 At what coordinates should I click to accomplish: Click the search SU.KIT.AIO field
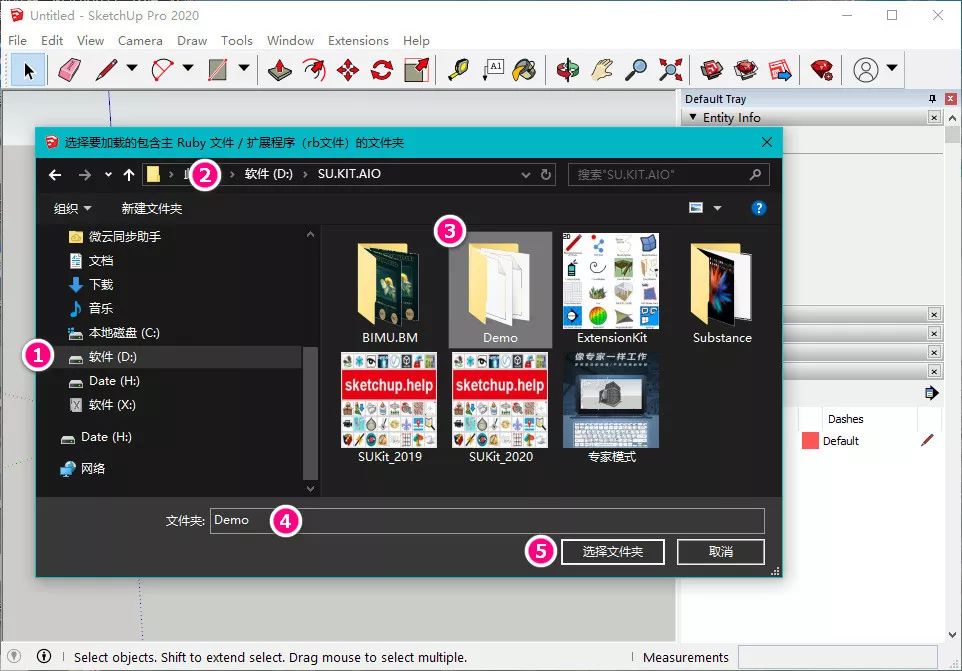tap(668, 175)
